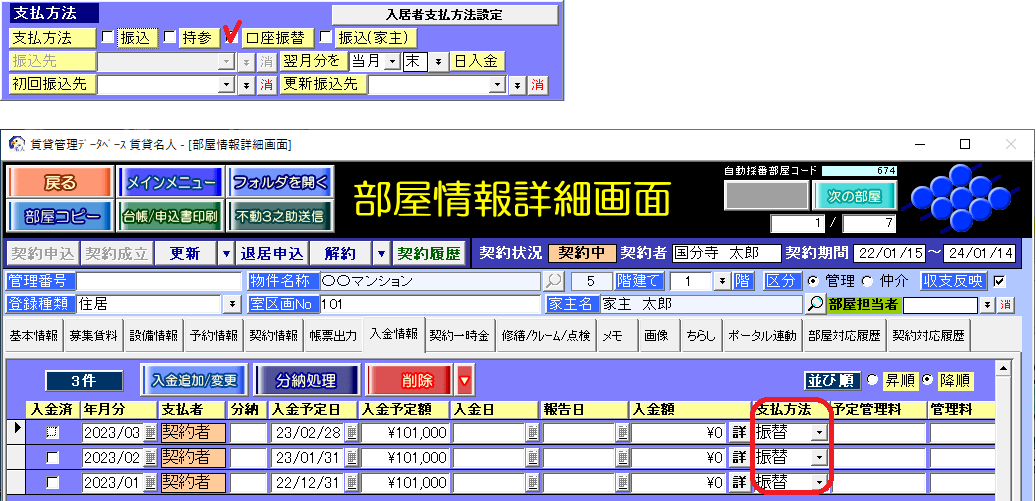Switch to the 契約情報 tab
1036x501 pixels.
[271, 336]
